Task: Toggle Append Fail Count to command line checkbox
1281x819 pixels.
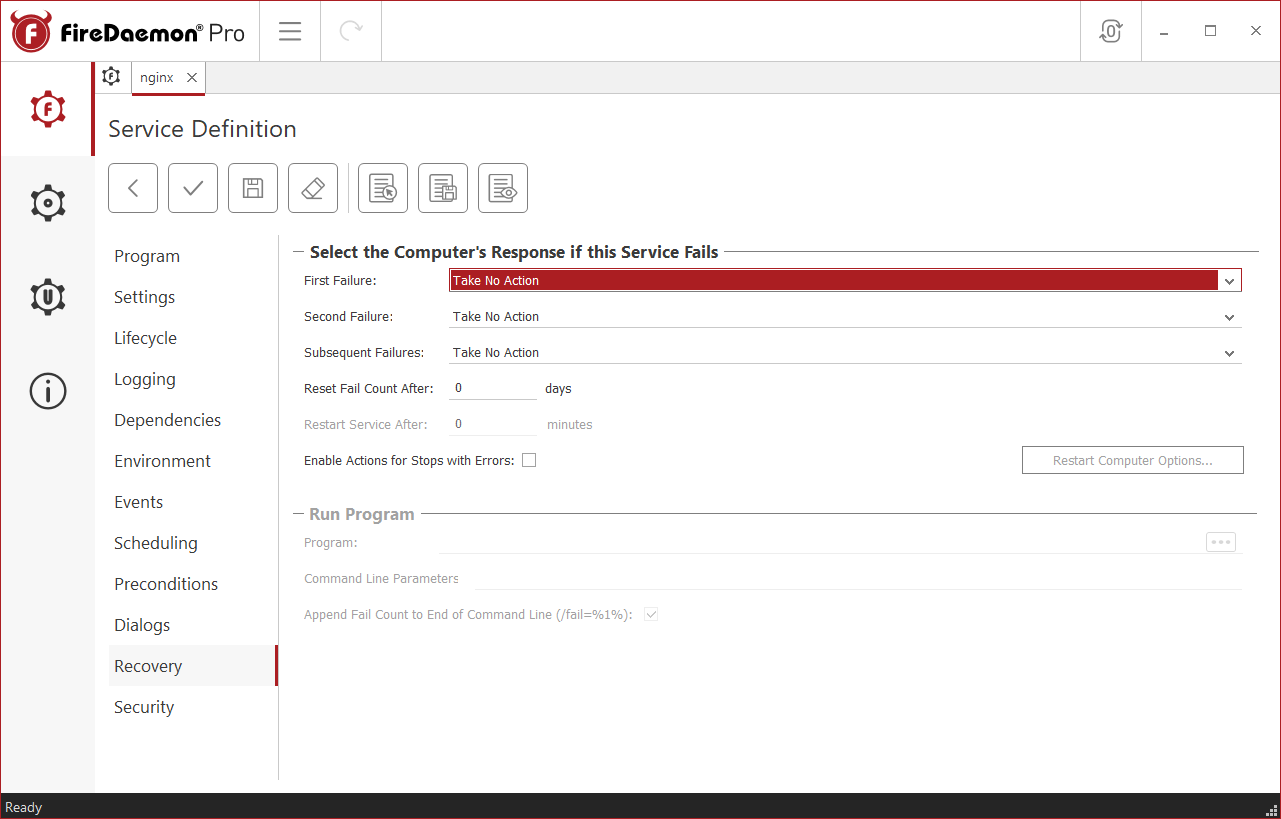Action: (651, 614)
